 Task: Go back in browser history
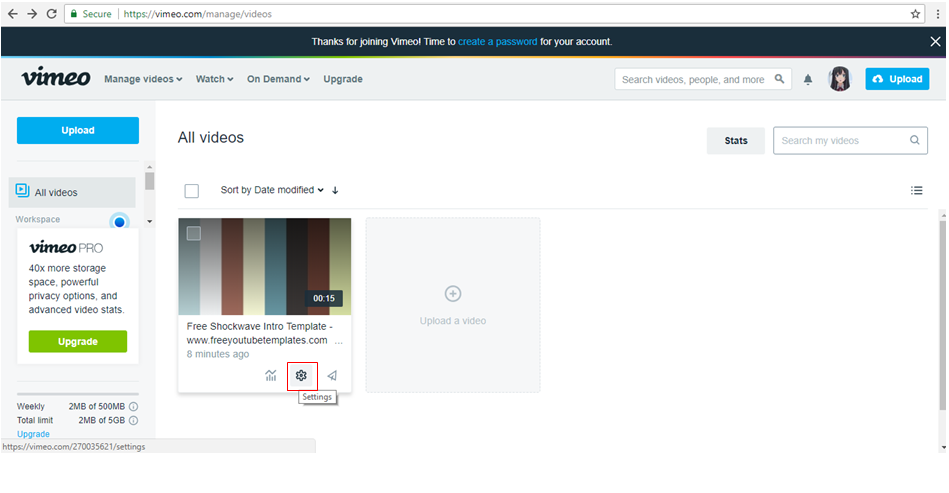click(x=13, y=14)
